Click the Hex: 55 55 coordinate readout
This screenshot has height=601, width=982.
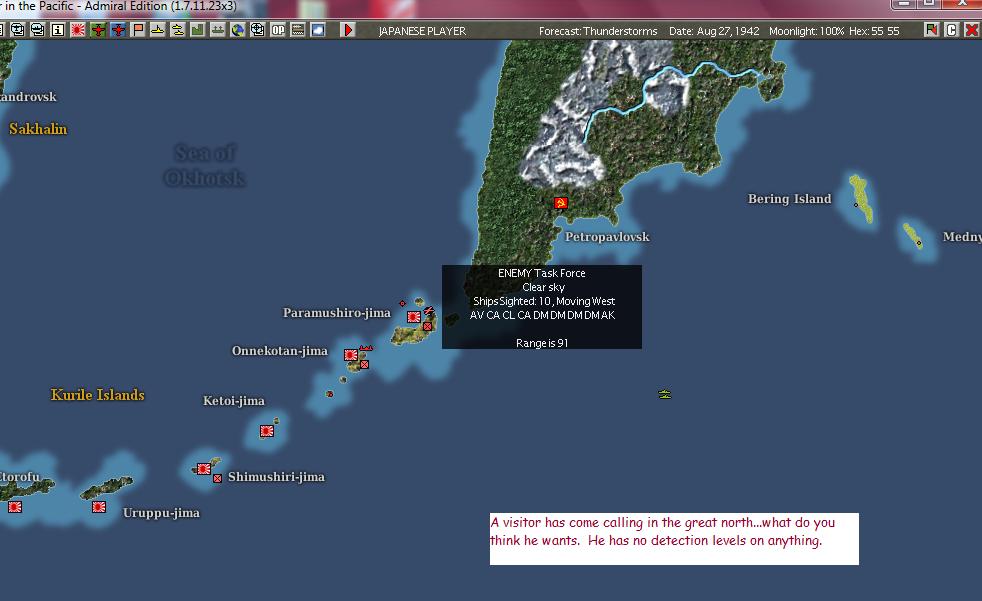tap(874, 31)
